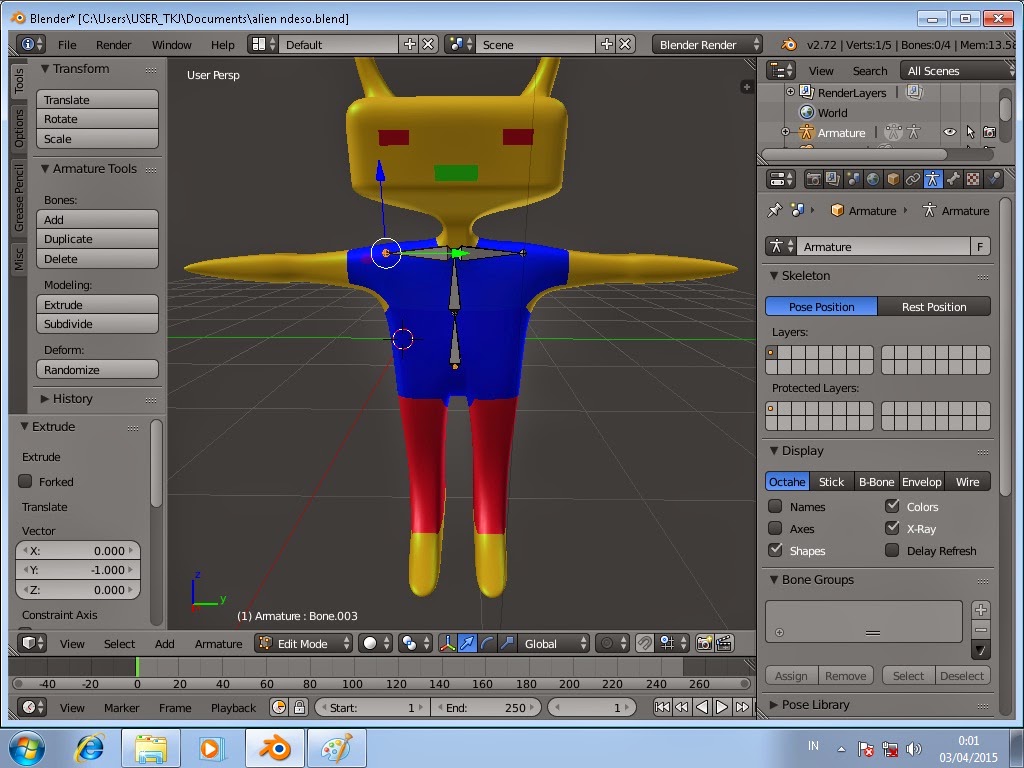Screen dimensions: 1024x768
Task: Enable the Forked extrude checkbox
Action: [26, 481]
